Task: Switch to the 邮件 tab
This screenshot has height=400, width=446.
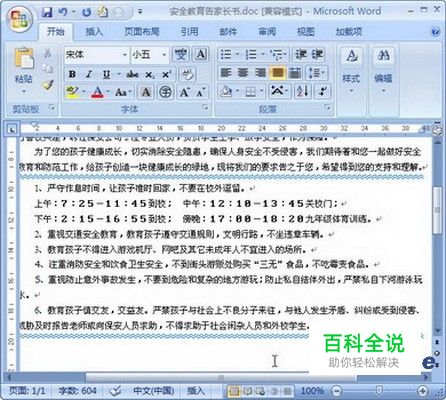Action: (228, 32)
